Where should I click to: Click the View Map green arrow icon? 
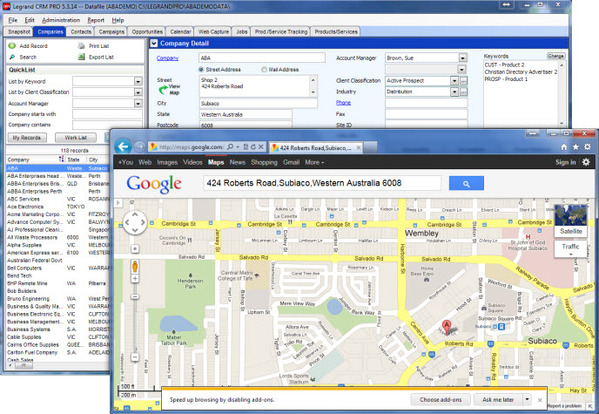tap(163, 90)
